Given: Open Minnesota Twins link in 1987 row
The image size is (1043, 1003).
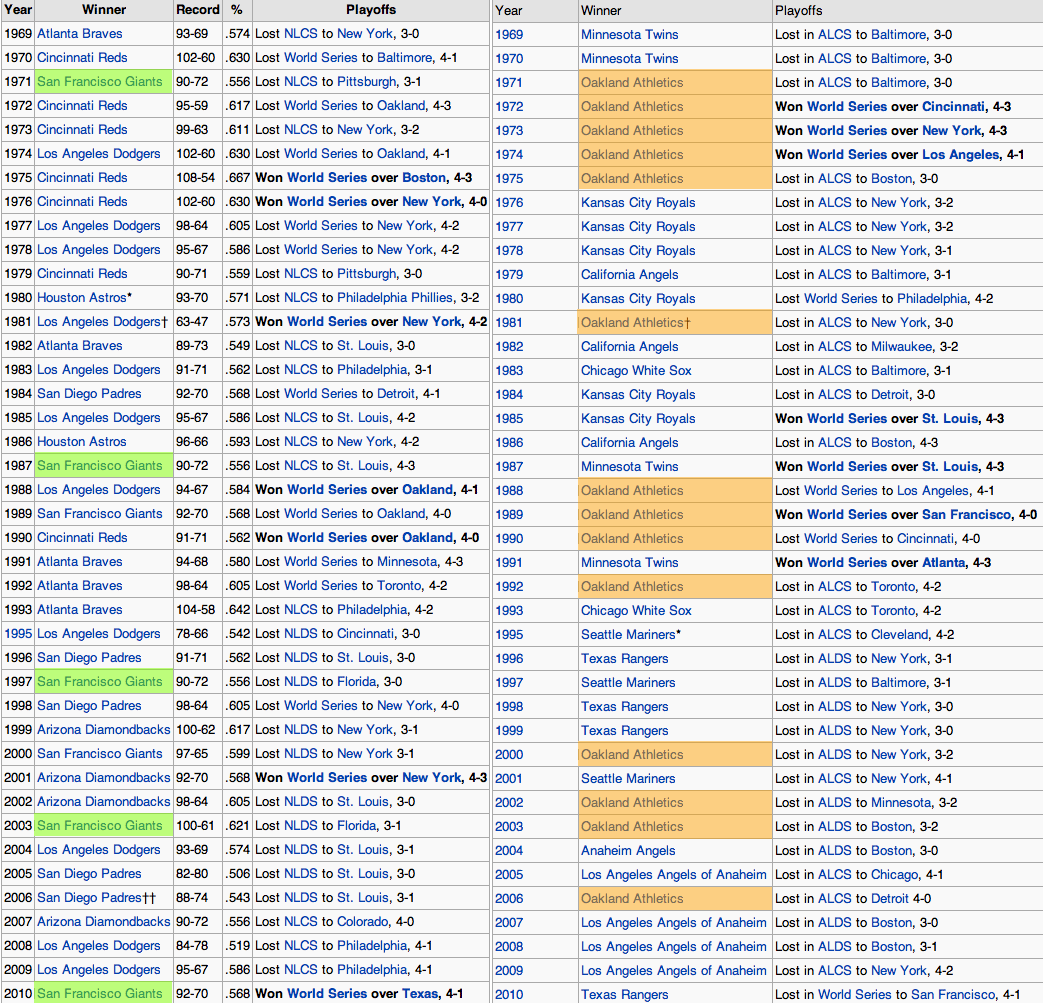Looking at the screenshot, I should pyautogui.click(x=629, y=467).
